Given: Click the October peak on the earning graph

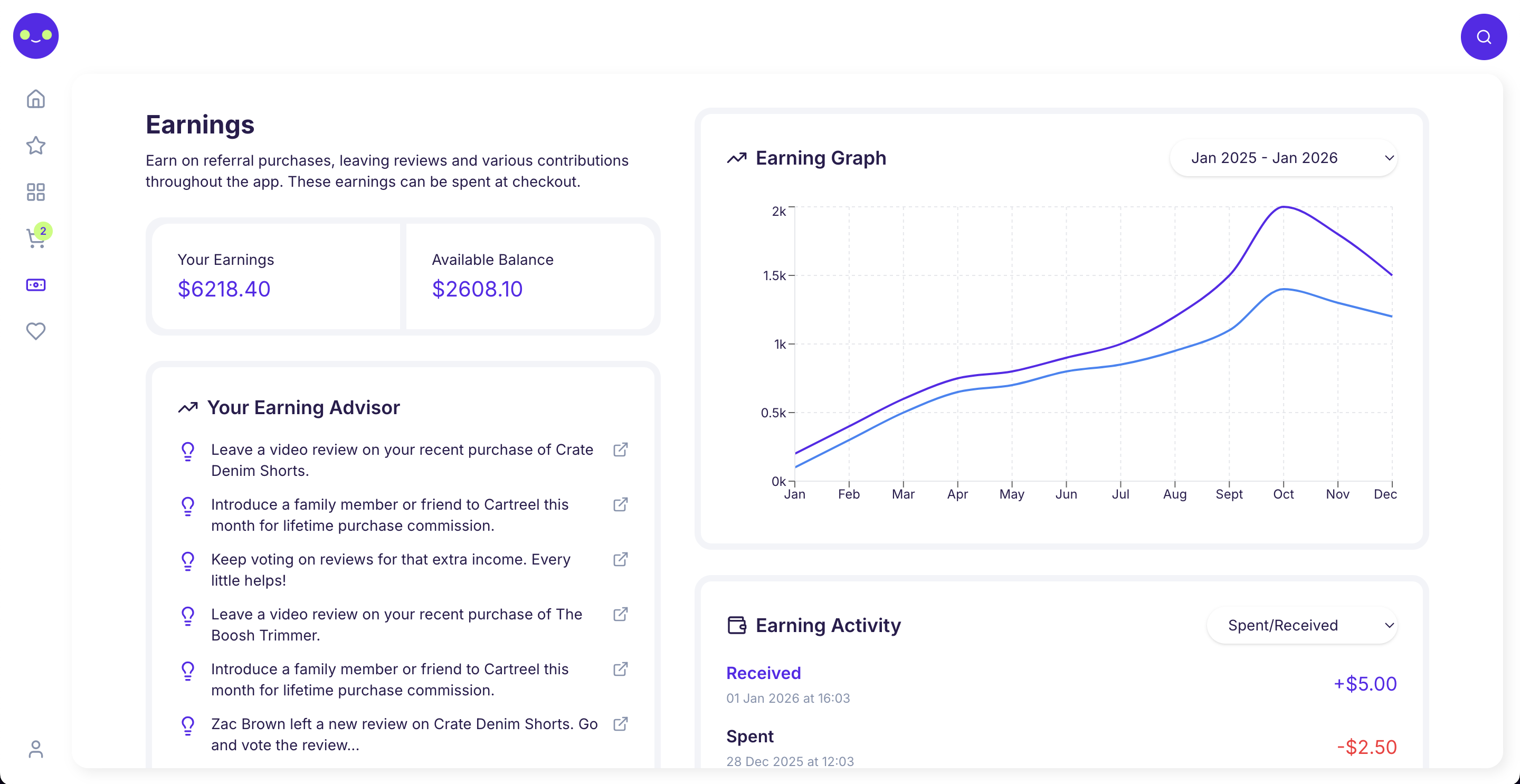Looking at the screenshot, I should coord(1284,208).
